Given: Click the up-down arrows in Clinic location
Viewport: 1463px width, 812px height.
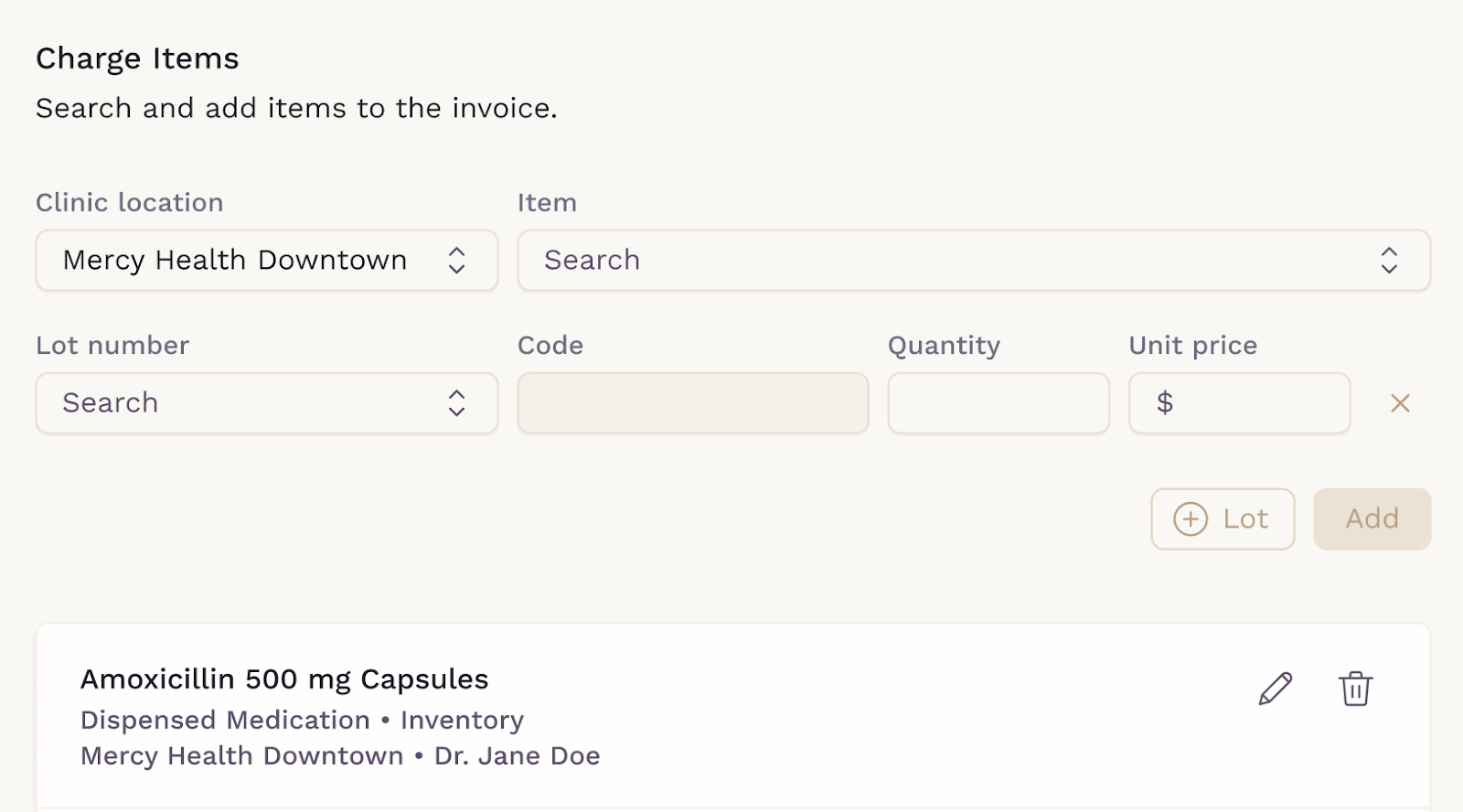Looking at the screenshot, I should 457,261.
